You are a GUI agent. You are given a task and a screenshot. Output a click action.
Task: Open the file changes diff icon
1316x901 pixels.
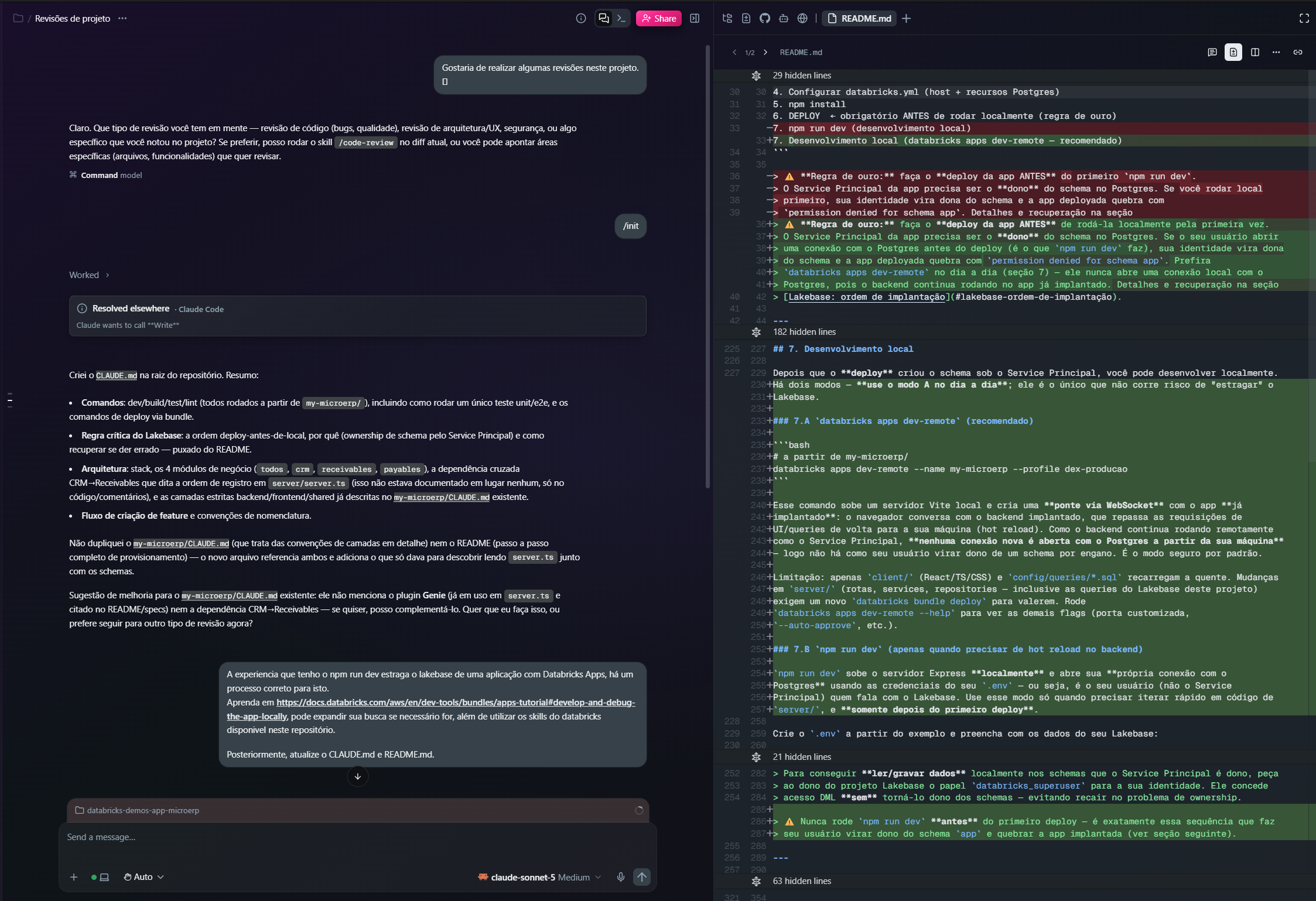point(746,18)
